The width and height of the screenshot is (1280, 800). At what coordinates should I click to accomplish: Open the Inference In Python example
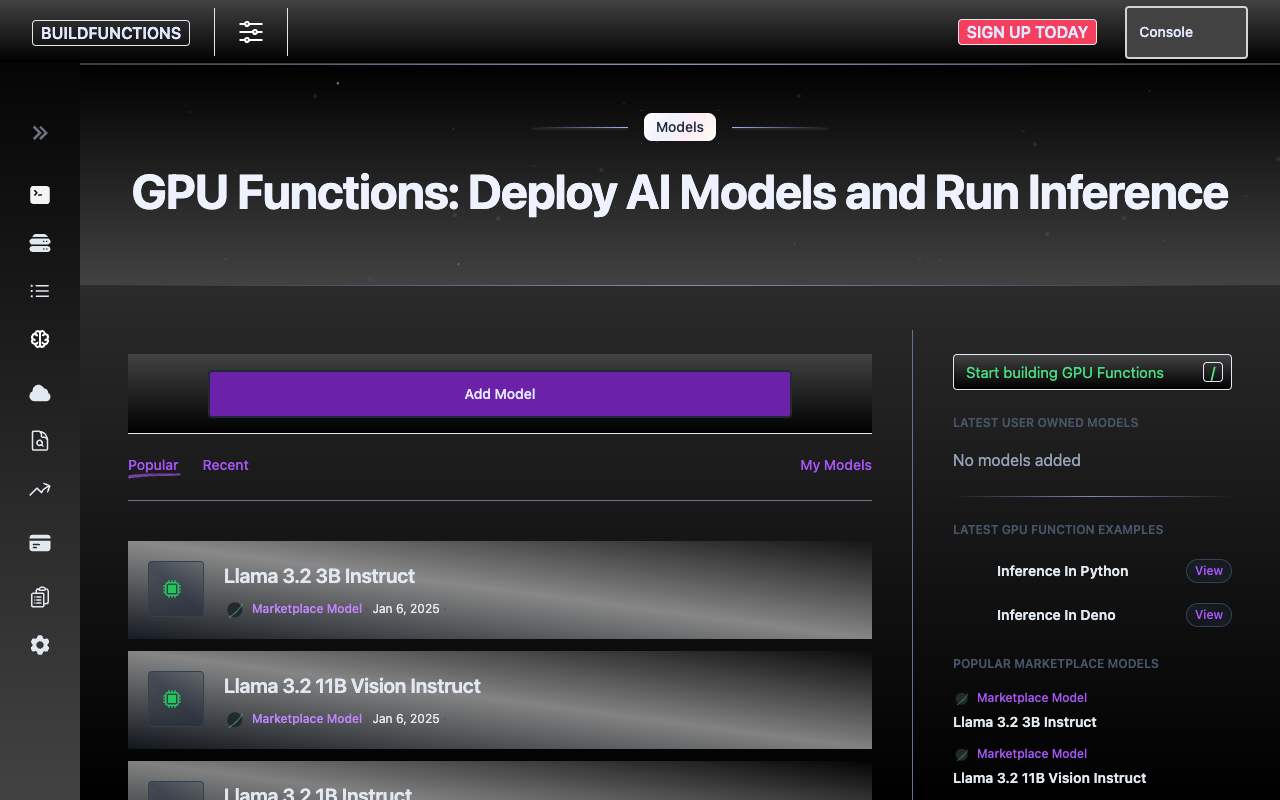1062,571
